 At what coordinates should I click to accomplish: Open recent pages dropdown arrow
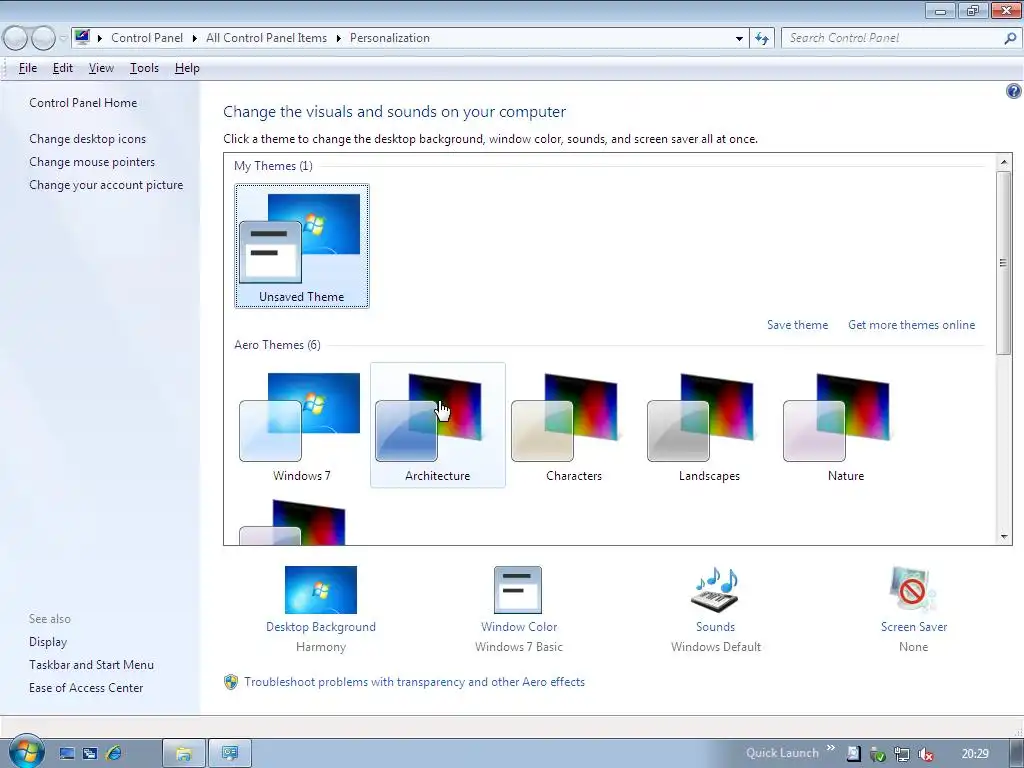coord(63,39)
